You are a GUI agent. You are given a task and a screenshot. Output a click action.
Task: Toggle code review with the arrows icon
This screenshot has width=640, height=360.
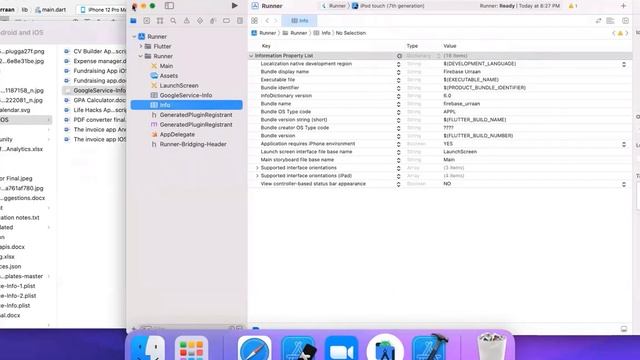[x=598, y=21]
